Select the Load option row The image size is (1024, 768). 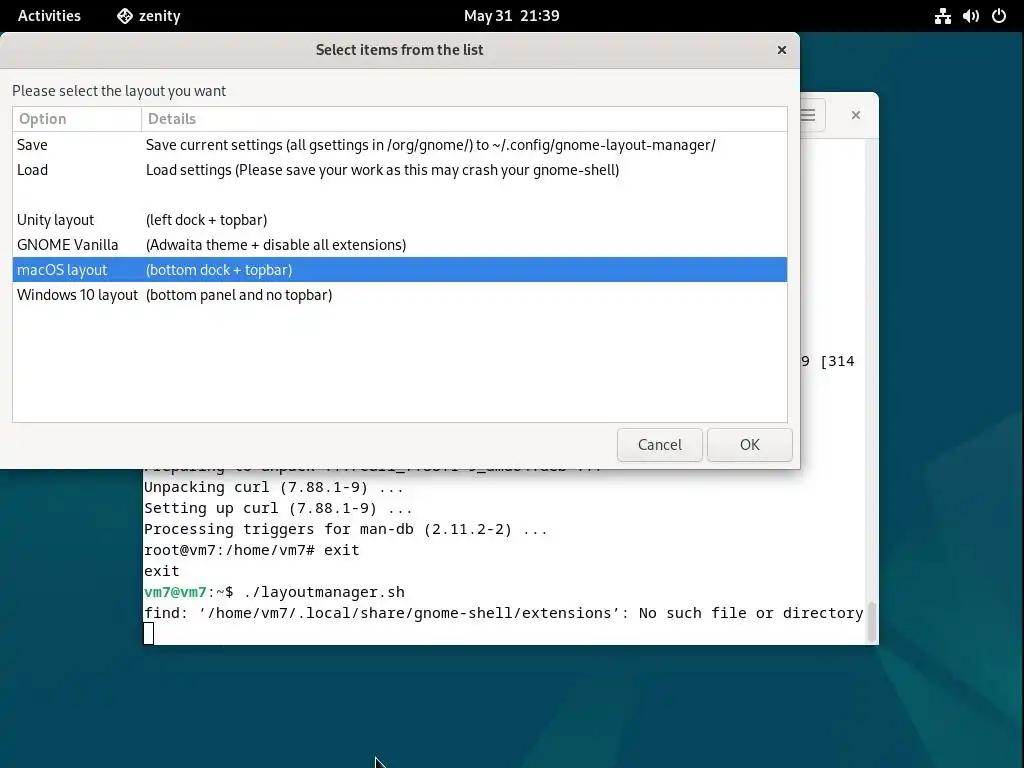tap(400, 170)
